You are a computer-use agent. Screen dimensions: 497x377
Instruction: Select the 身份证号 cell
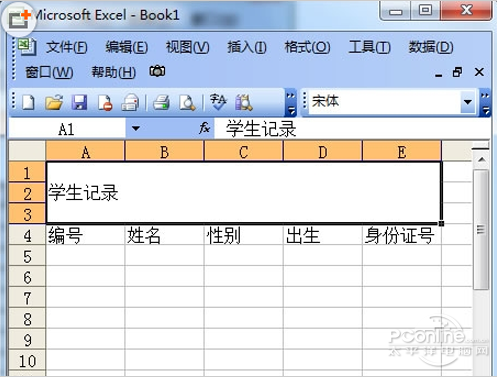point(402,235)
